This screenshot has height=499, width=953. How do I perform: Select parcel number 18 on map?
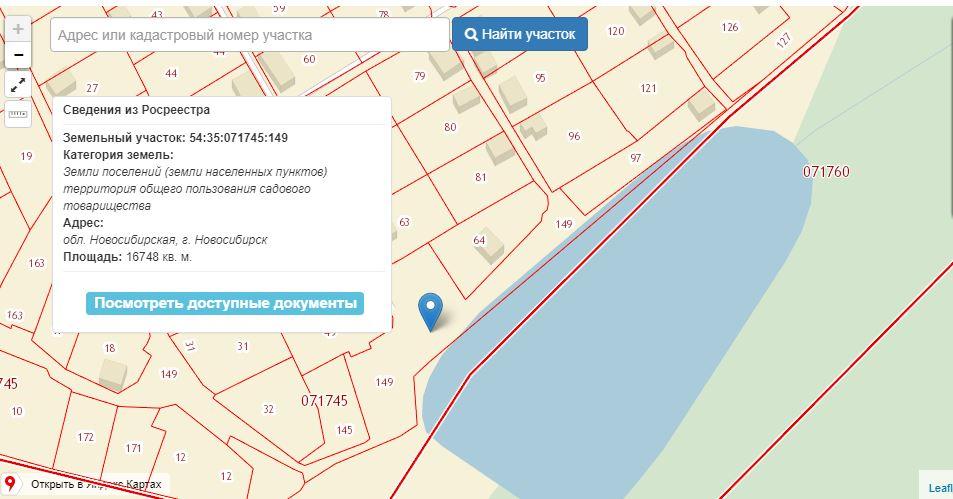[109, 348]
